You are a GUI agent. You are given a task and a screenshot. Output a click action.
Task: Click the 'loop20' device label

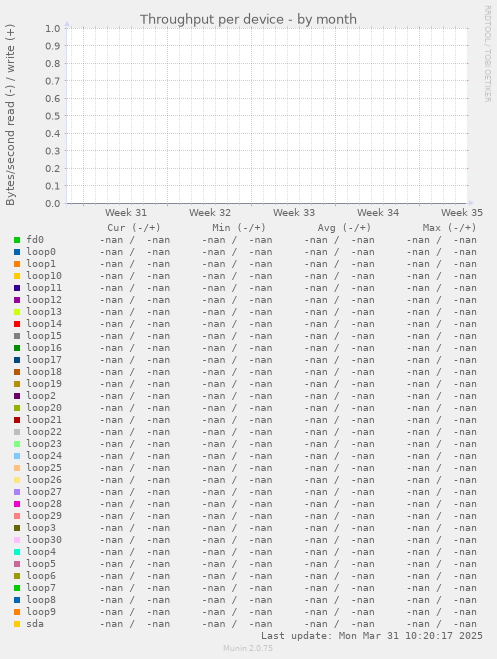click(44, 408)
